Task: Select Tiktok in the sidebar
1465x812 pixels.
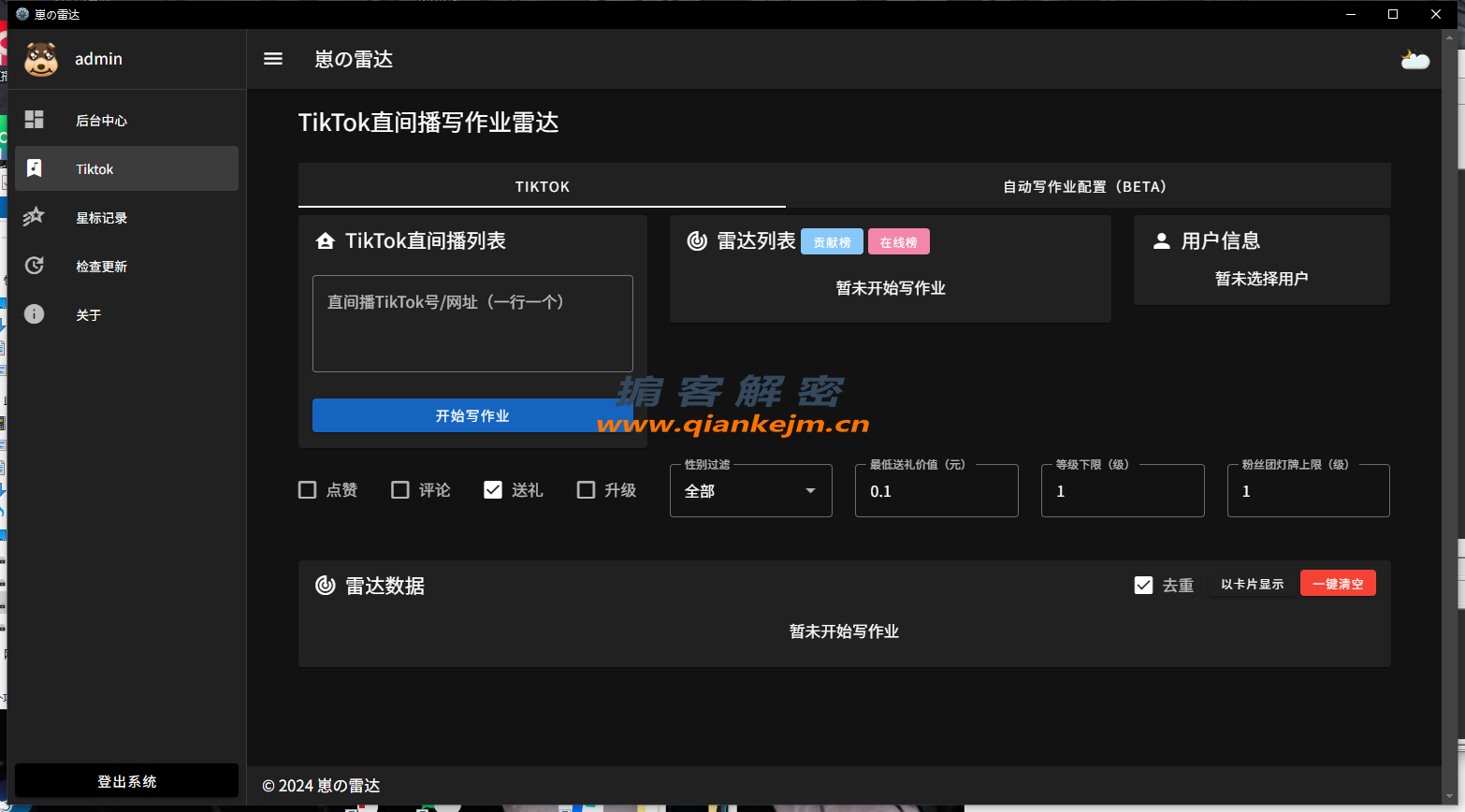Action: pyautogui.click(x=127, y=168)
